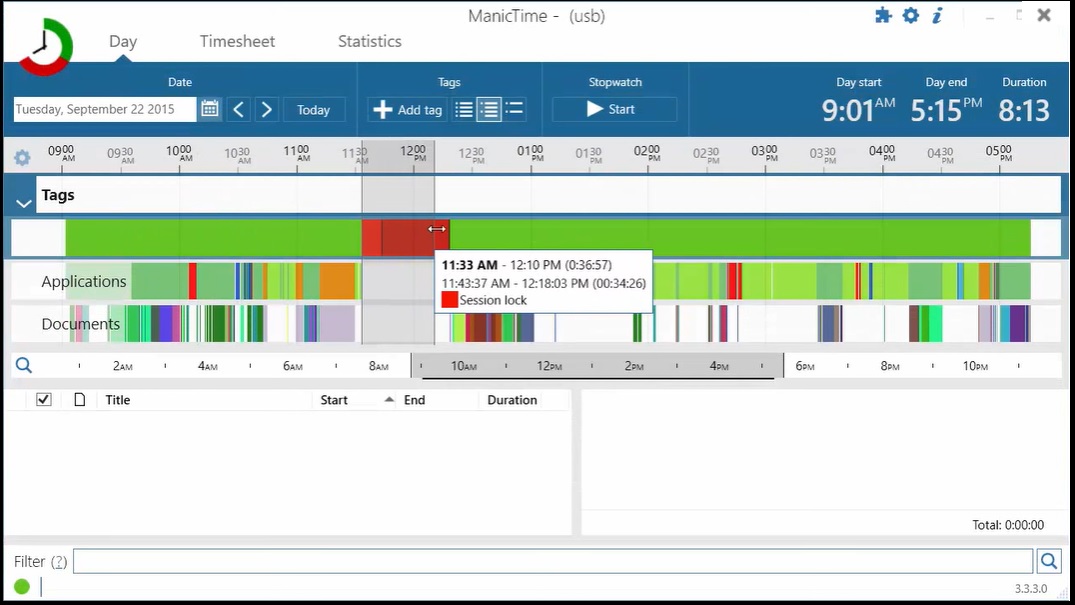1075x605 pixels.
Task: Click the 10:00 AM marker on timeline ruler
Action: (x=179, y=154)
